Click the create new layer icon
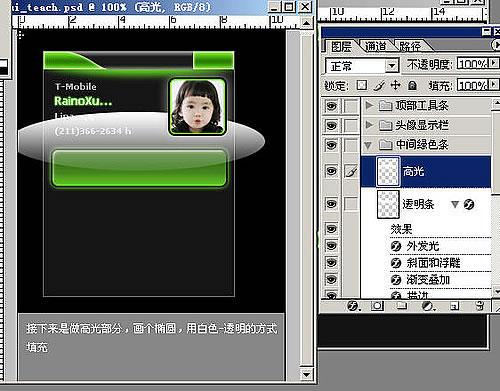500x391 pixels. click(455, 306)
